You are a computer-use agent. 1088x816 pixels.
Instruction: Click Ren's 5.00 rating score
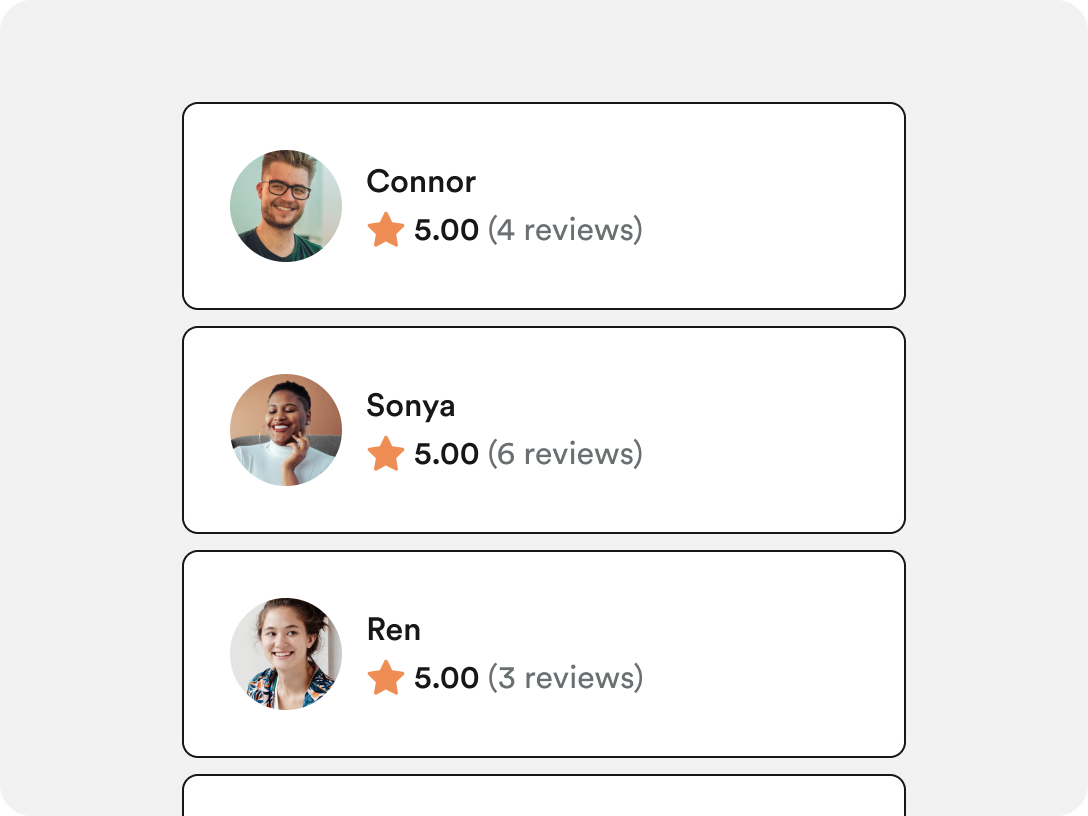[x=446, y=679]
